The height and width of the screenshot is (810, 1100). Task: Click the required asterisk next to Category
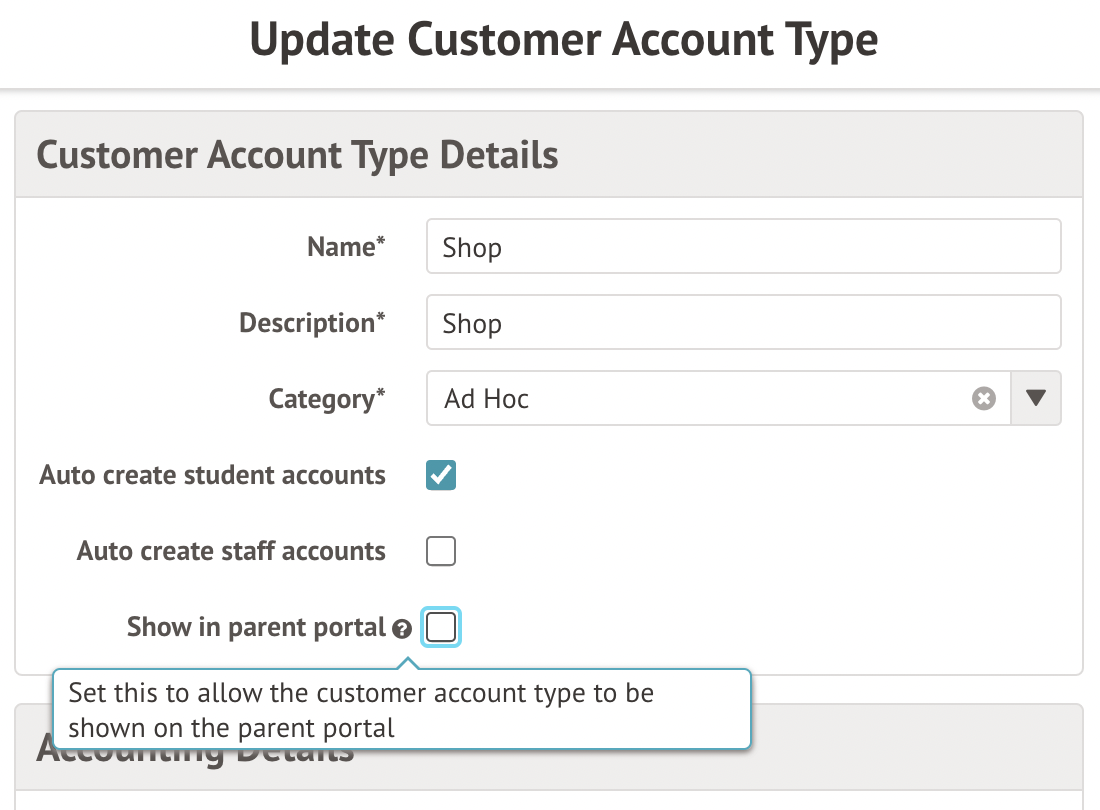coord(380,394)
